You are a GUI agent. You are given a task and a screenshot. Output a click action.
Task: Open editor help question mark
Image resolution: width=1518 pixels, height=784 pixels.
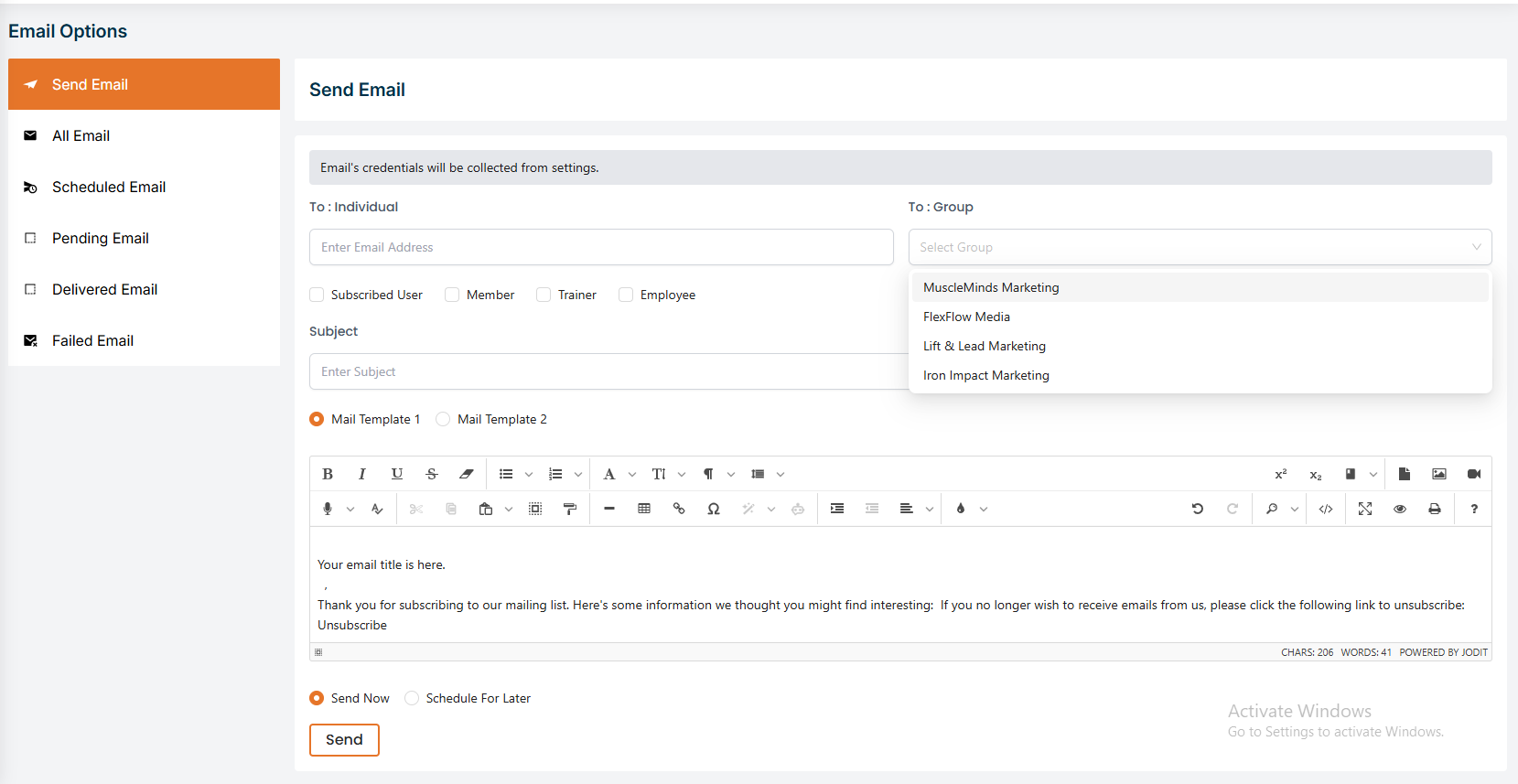[x=1474, y=509]
